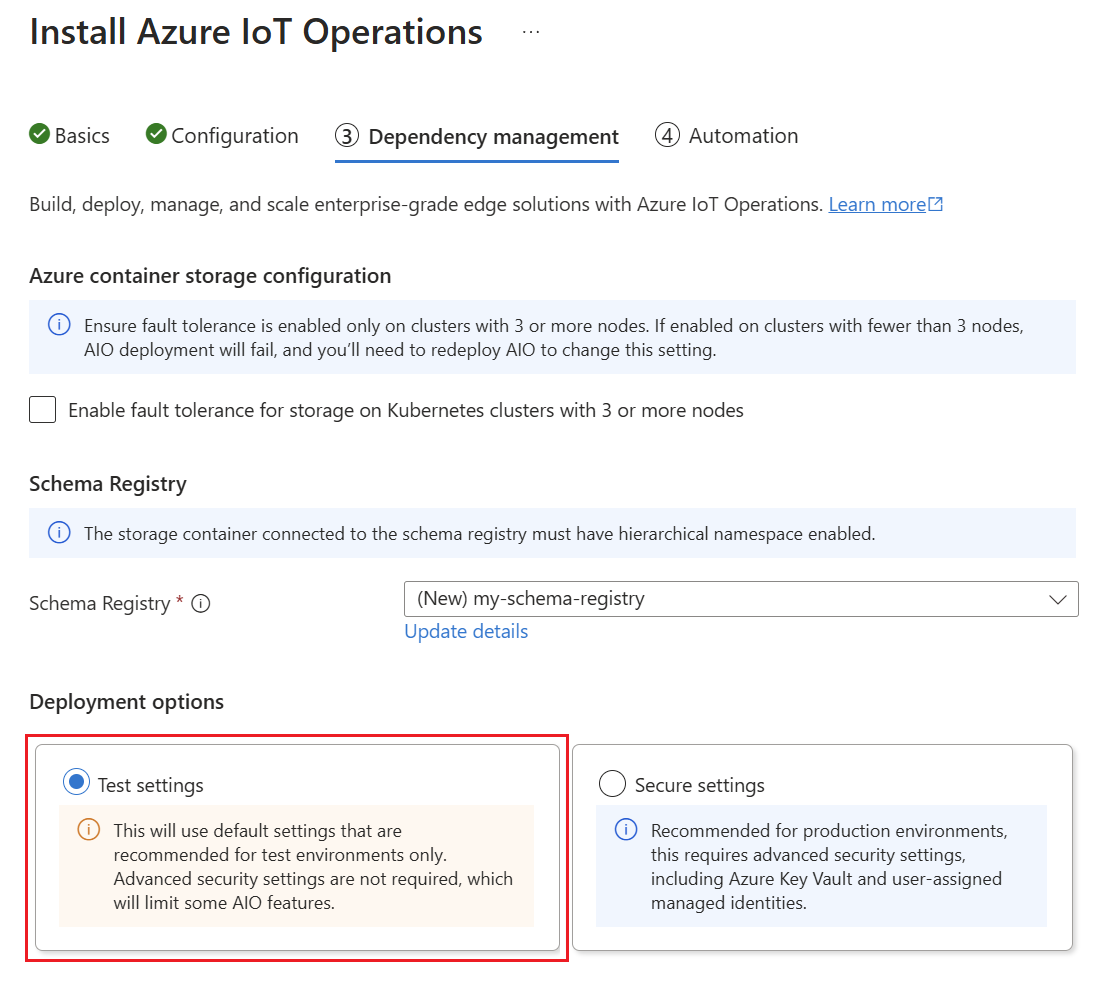Image resolution: width=1104 pixels, height=986 pixels.
Task: Click the external link icon on Learn more
Action: 935,203
